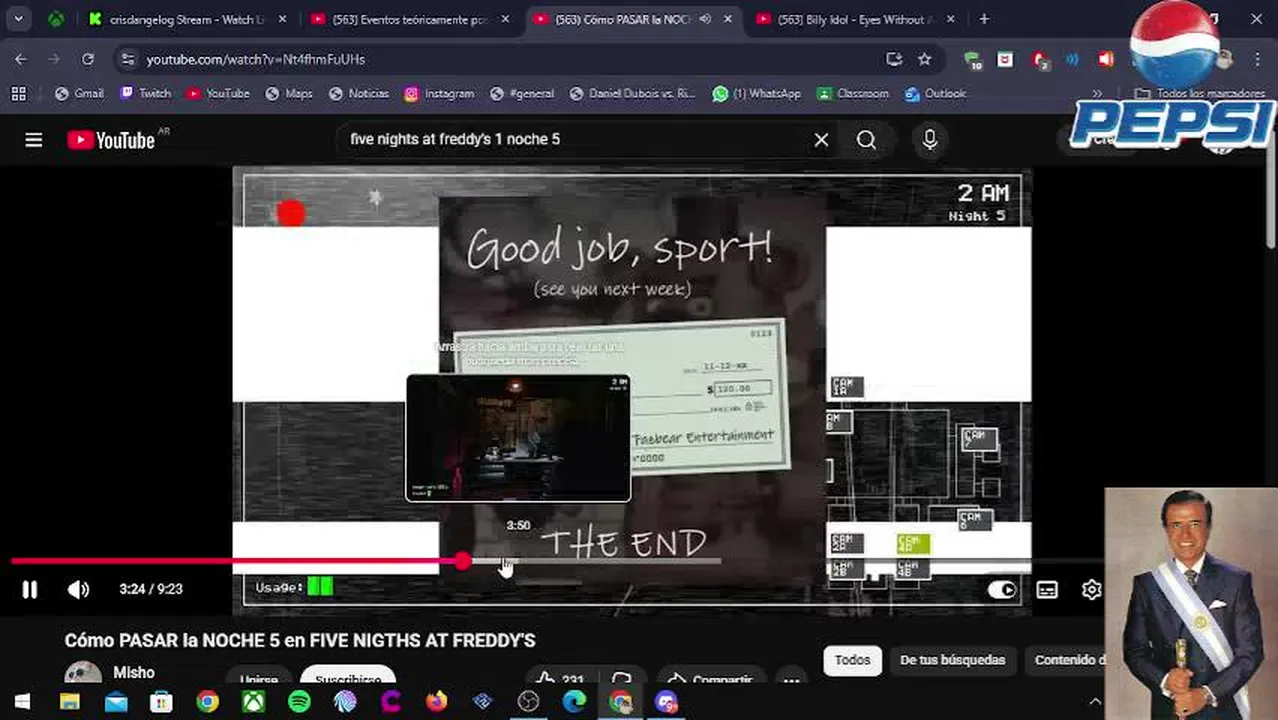Open the Classroom bookmark
The width and height of the screenshot is (1278, 720).
point(853,93)
